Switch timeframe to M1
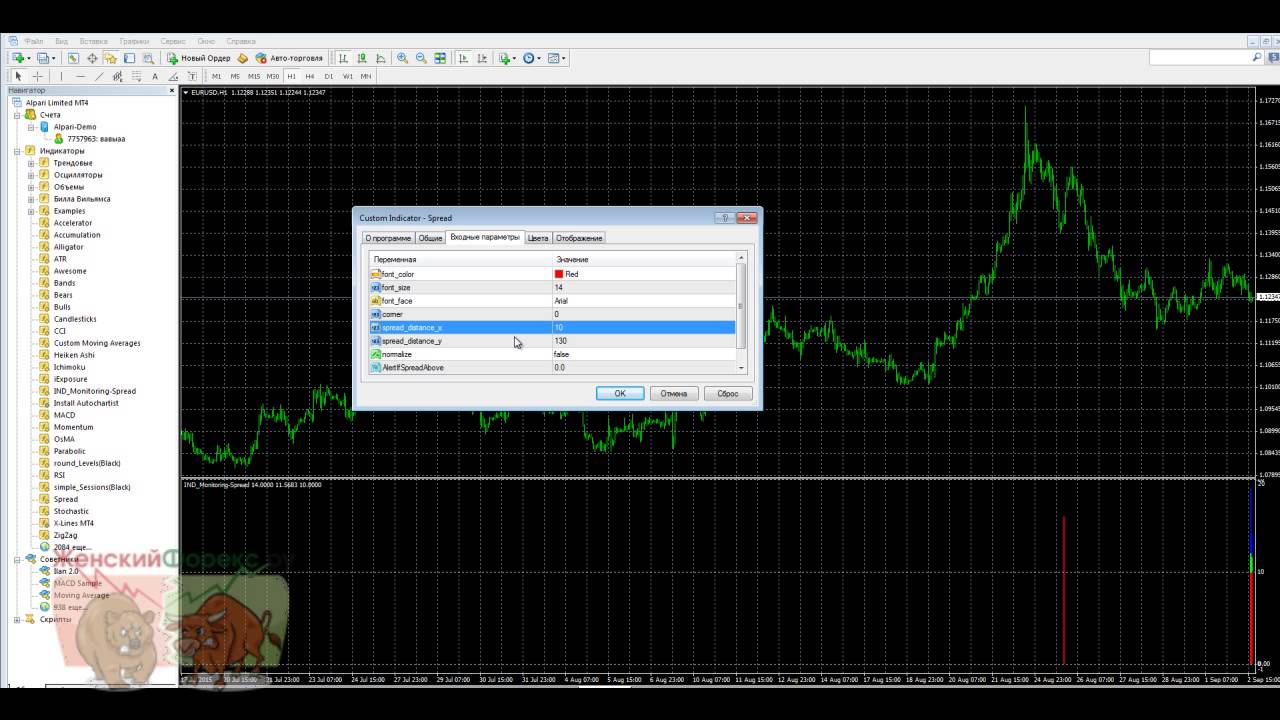Screen dimensions: 1280x720 pos(216,76)
